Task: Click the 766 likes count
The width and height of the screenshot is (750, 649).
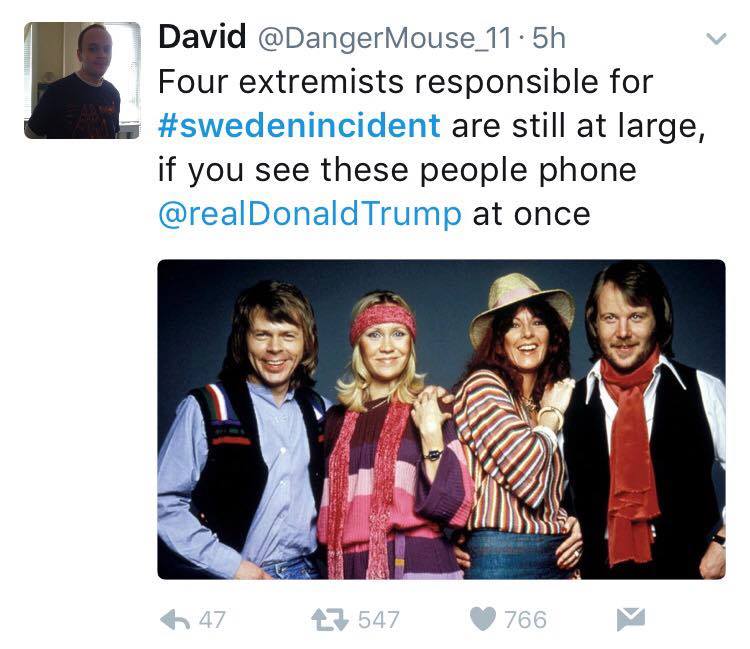Action: [526, 620]
